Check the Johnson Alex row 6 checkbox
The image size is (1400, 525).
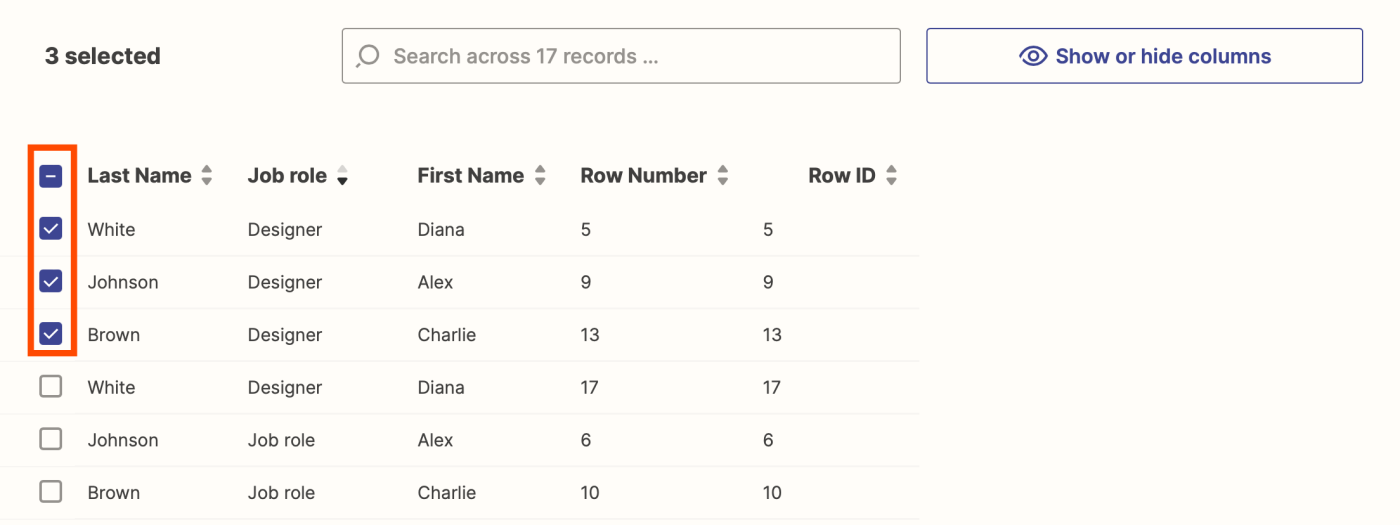tap(51, 439)
